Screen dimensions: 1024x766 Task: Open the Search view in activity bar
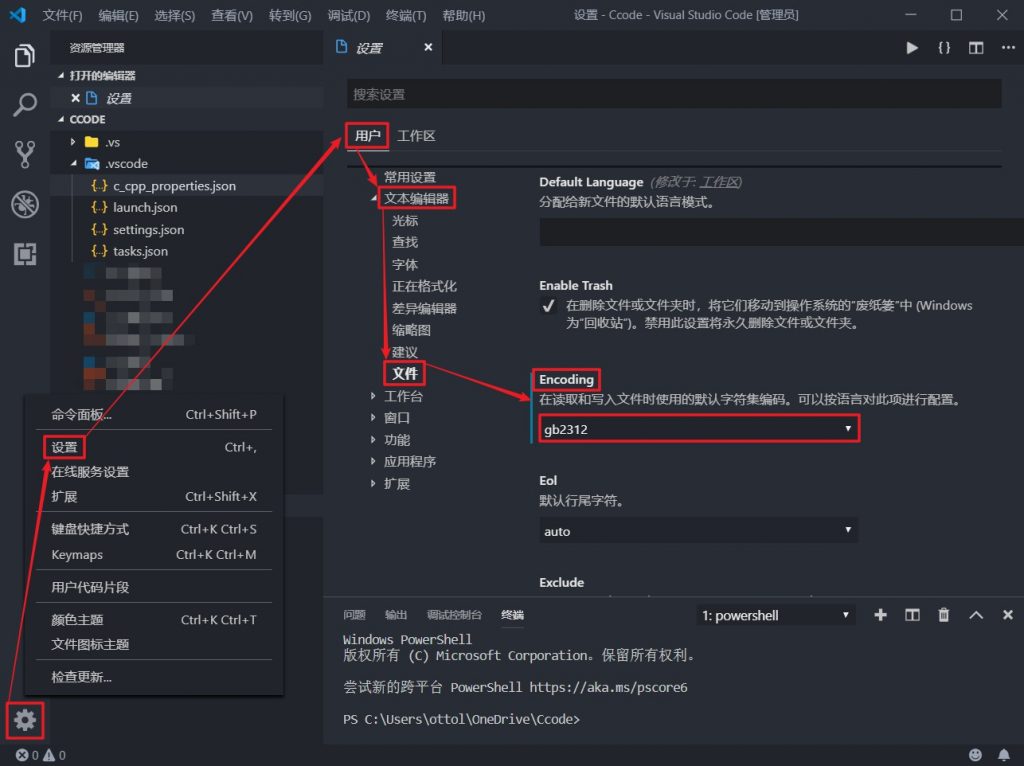(24, 104)
